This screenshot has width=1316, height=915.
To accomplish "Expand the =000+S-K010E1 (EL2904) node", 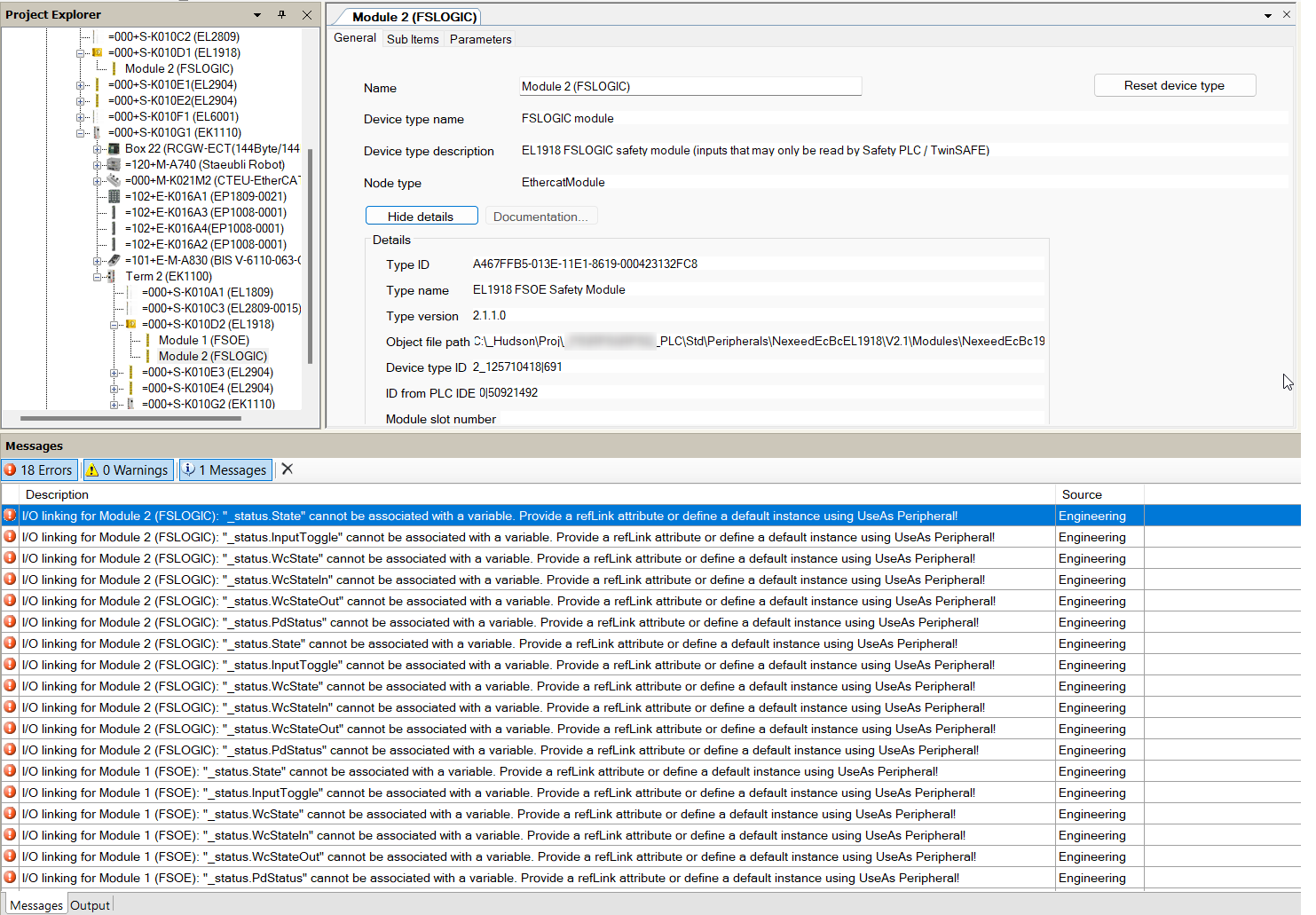I will coord(80,85).
